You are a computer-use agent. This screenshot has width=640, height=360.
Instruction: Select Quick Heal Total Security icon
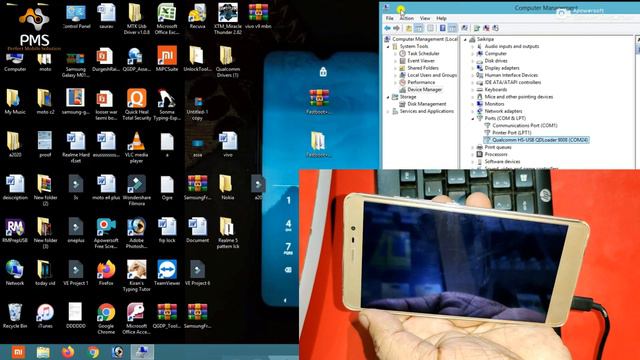[x=137, y=104]
